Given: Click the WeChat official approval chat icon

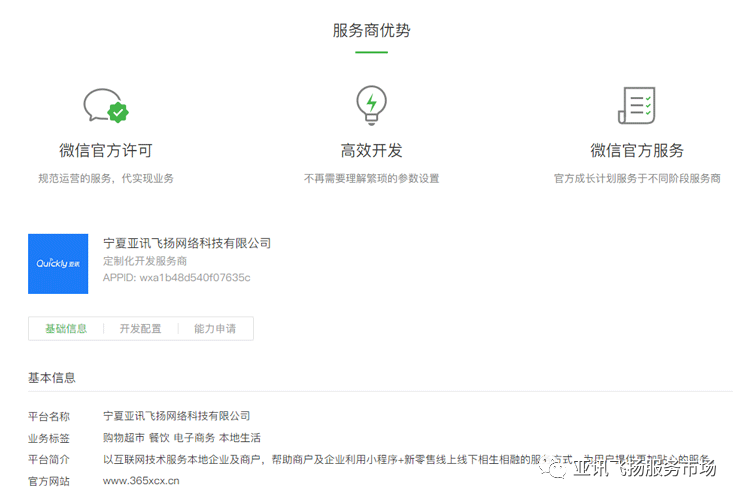Looking at the screenshot, I should (106, 105).
